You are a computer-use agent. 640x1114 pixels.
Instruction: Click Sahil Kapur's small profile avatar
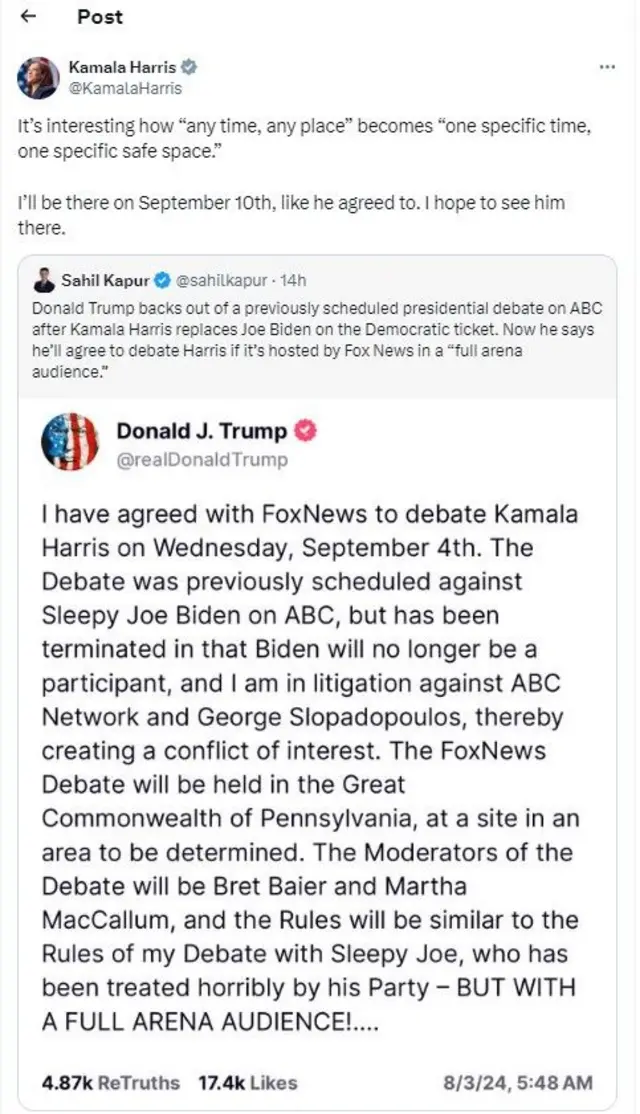click(x=44, y=280)
